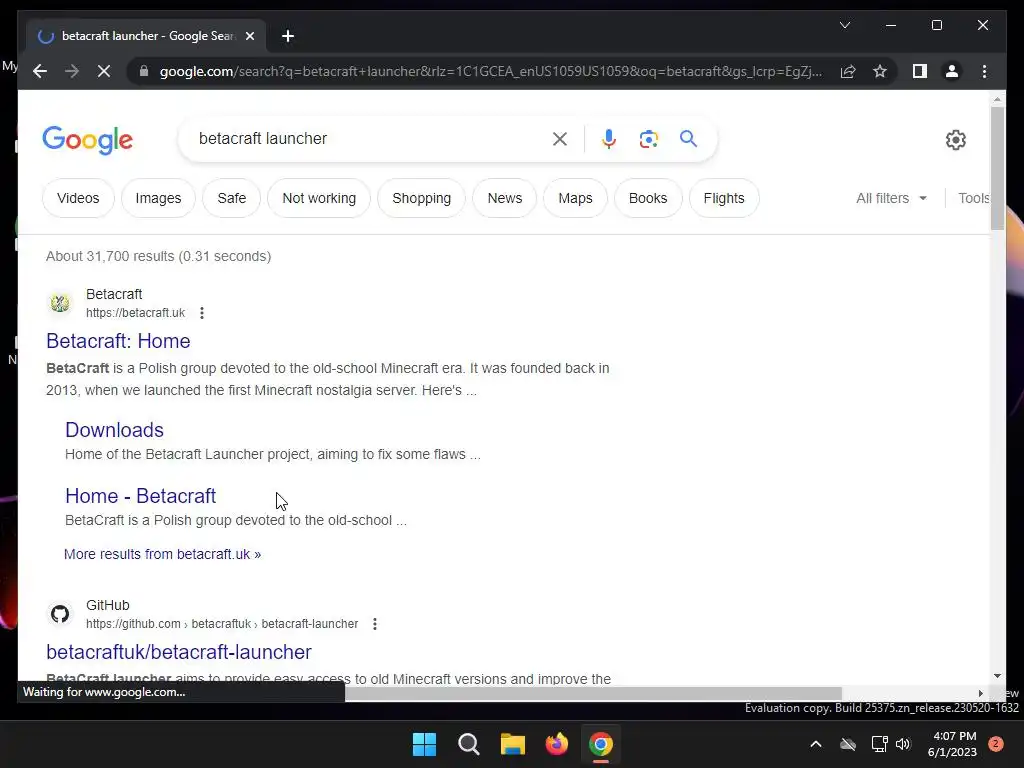Clear the search query X
The height and width of the screenshot is (768, 1024).
click(560, 138)
